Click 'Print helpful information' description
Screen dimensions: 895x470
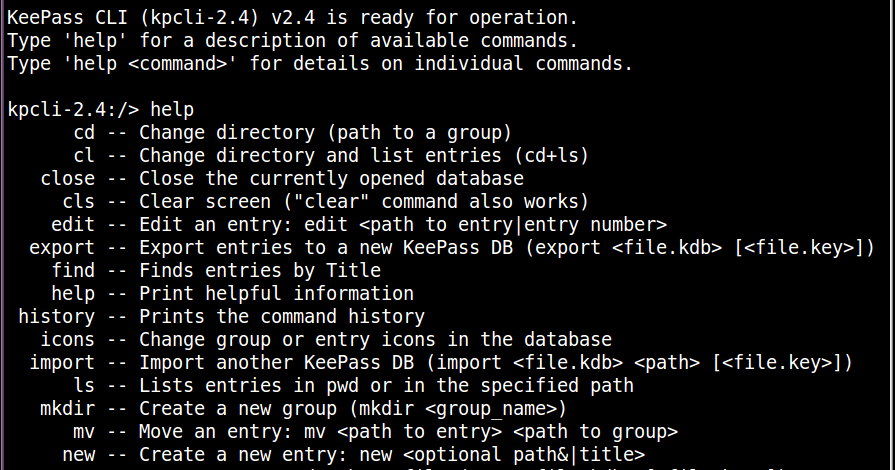click(x=276, y=293)
